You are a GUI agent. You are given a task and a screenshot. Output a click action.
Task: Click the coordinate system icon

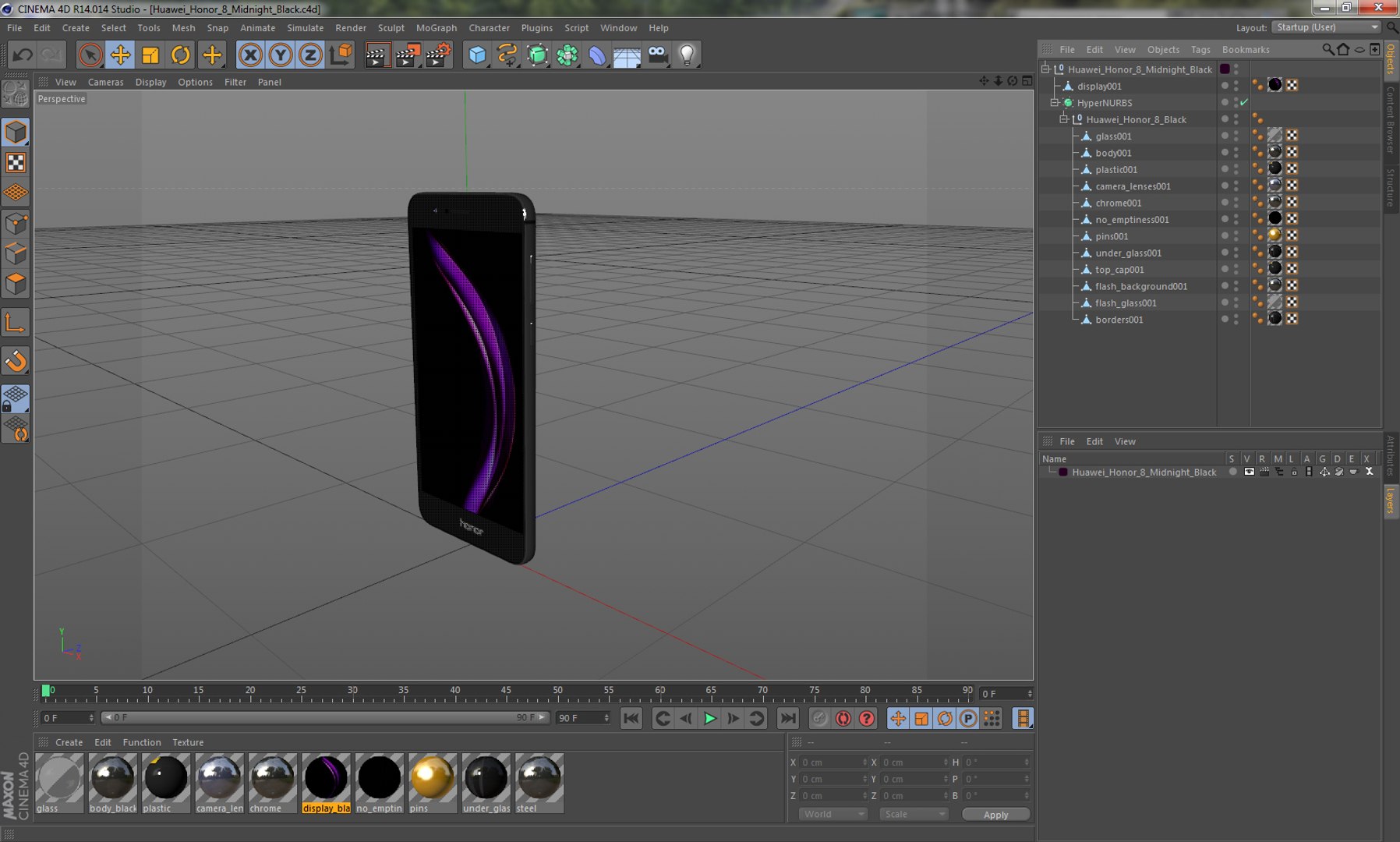[341, 55]
